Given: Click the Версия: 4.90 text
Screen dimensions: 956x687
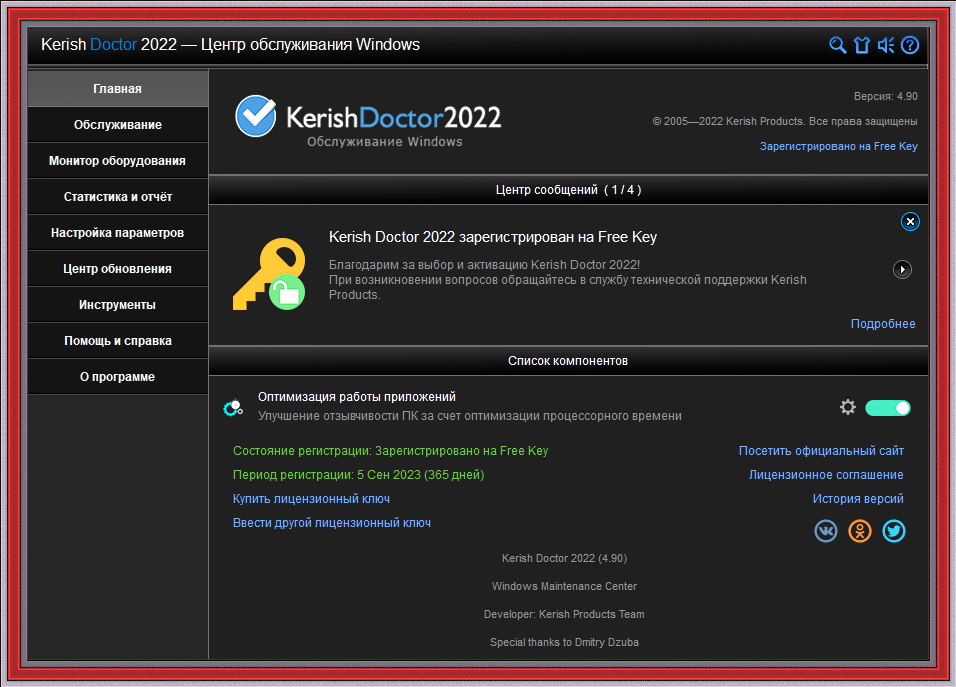Looking at the screenshot, I should point(885,96).
